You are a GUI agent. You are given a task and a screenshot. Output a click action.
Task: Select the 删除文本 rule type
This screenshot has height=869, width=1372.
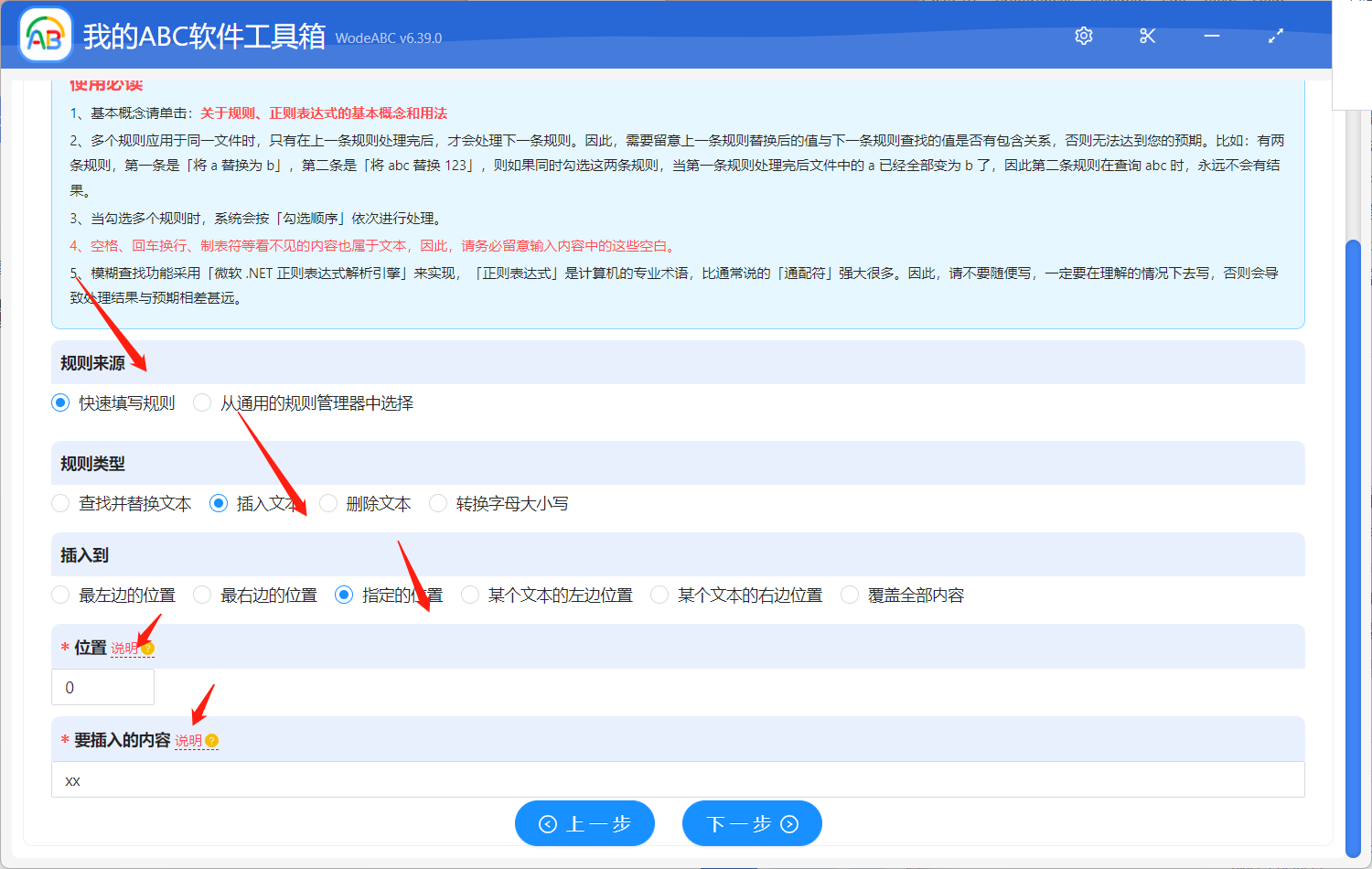point(328,503)
